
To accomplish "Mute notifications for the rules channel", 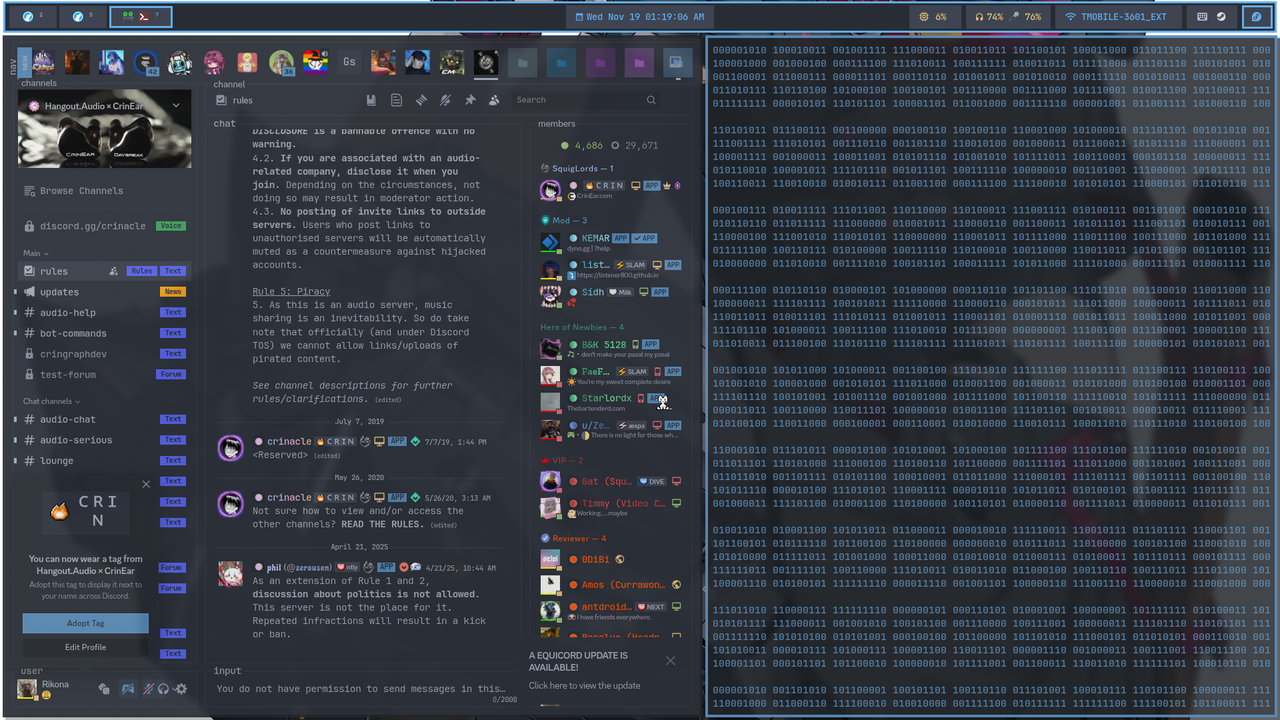I will coord(446,100).
